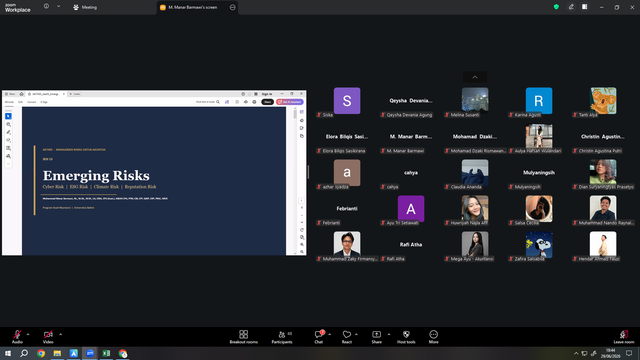Open Excel from the taskbar
The width and height of the screenshot is (640, 360).
(106, 353)
